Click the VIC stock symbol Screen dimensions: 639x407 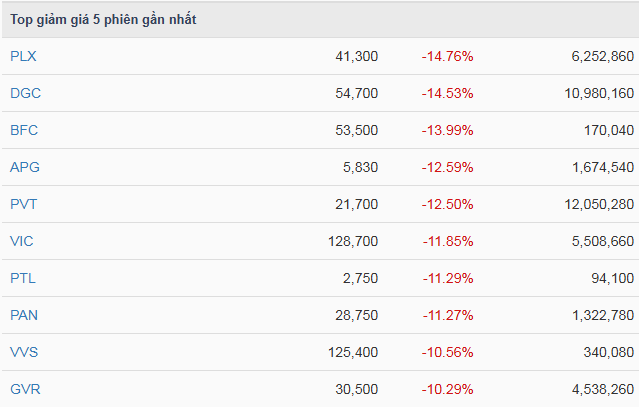click(x=22, y=241)
